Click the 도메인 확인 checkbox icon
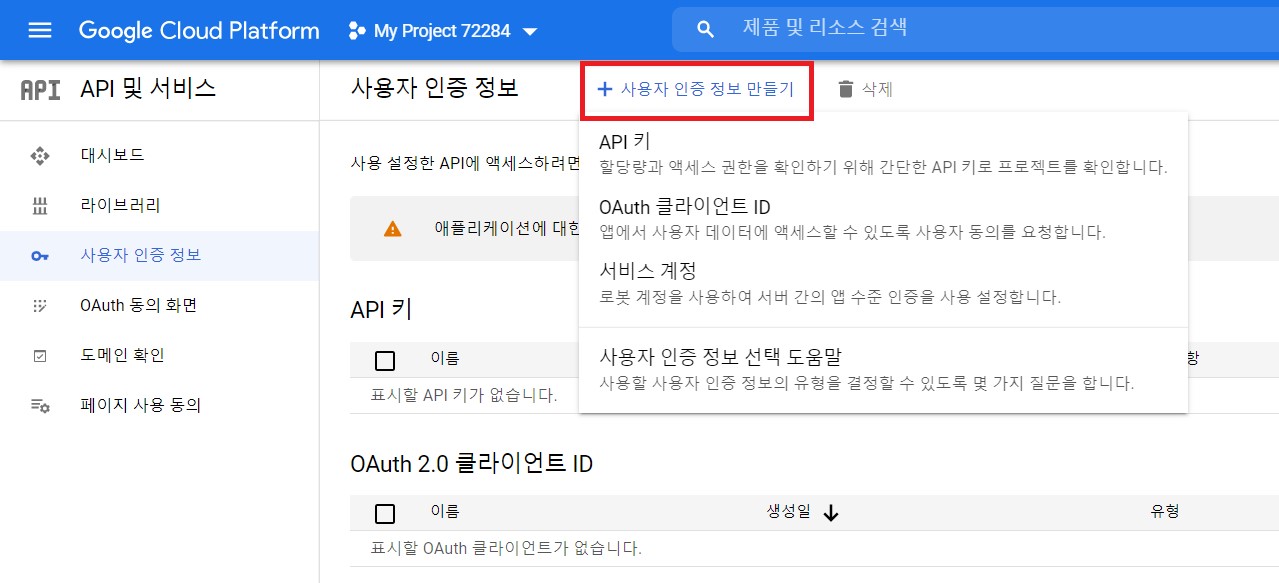 (x=40, y=356)
